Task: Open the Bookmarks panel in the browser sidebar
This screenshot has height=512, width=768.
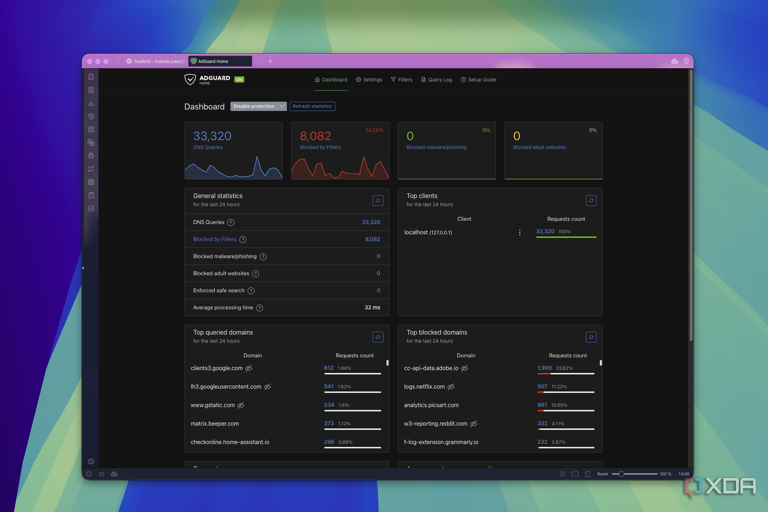Action: (x=91, y=77)
